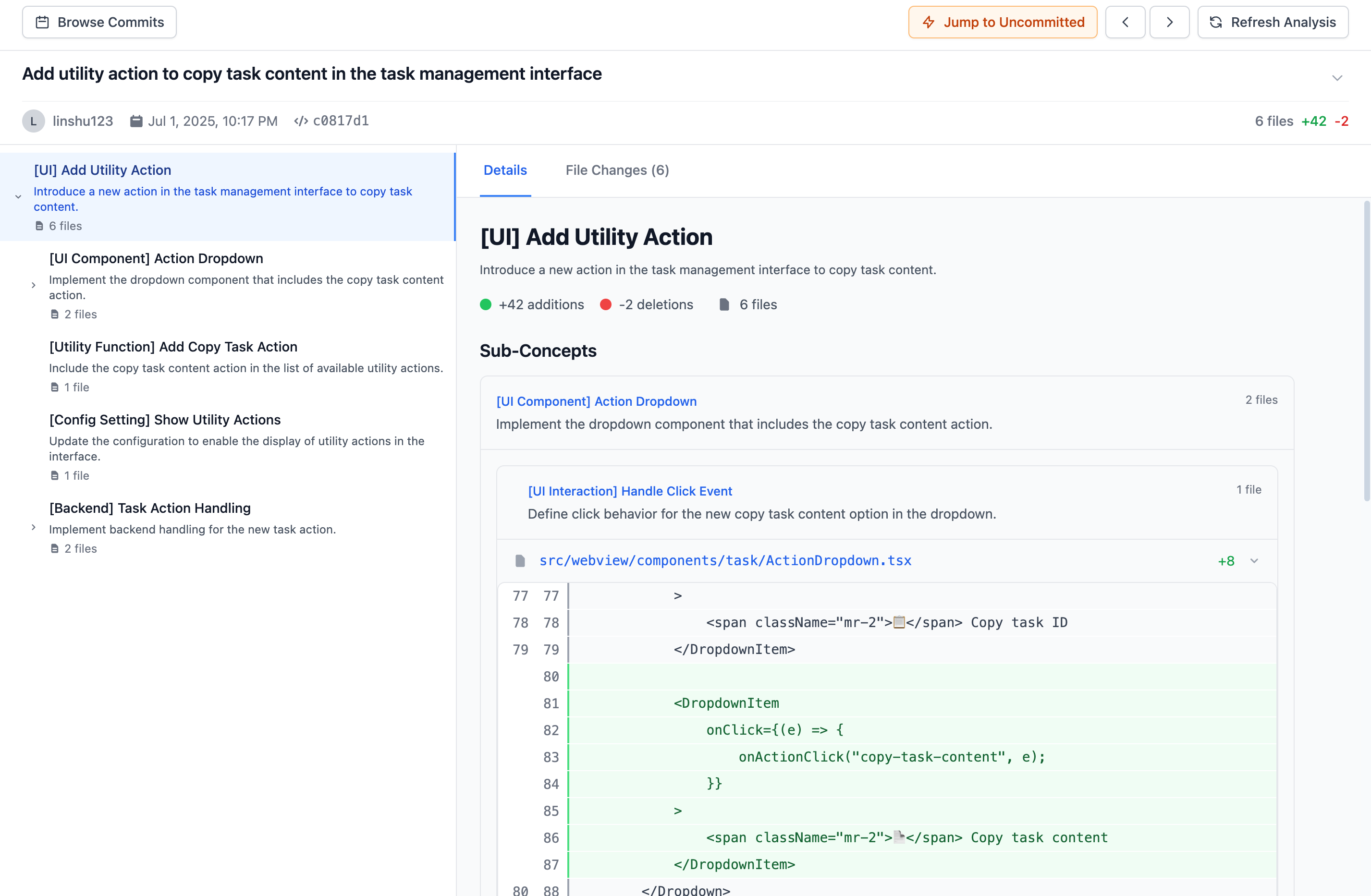The height and width of the screenshot is (896, 1371).
Task: Click the file icon beside ActionDropdown.tsx
Action: [x=520, y=561]
